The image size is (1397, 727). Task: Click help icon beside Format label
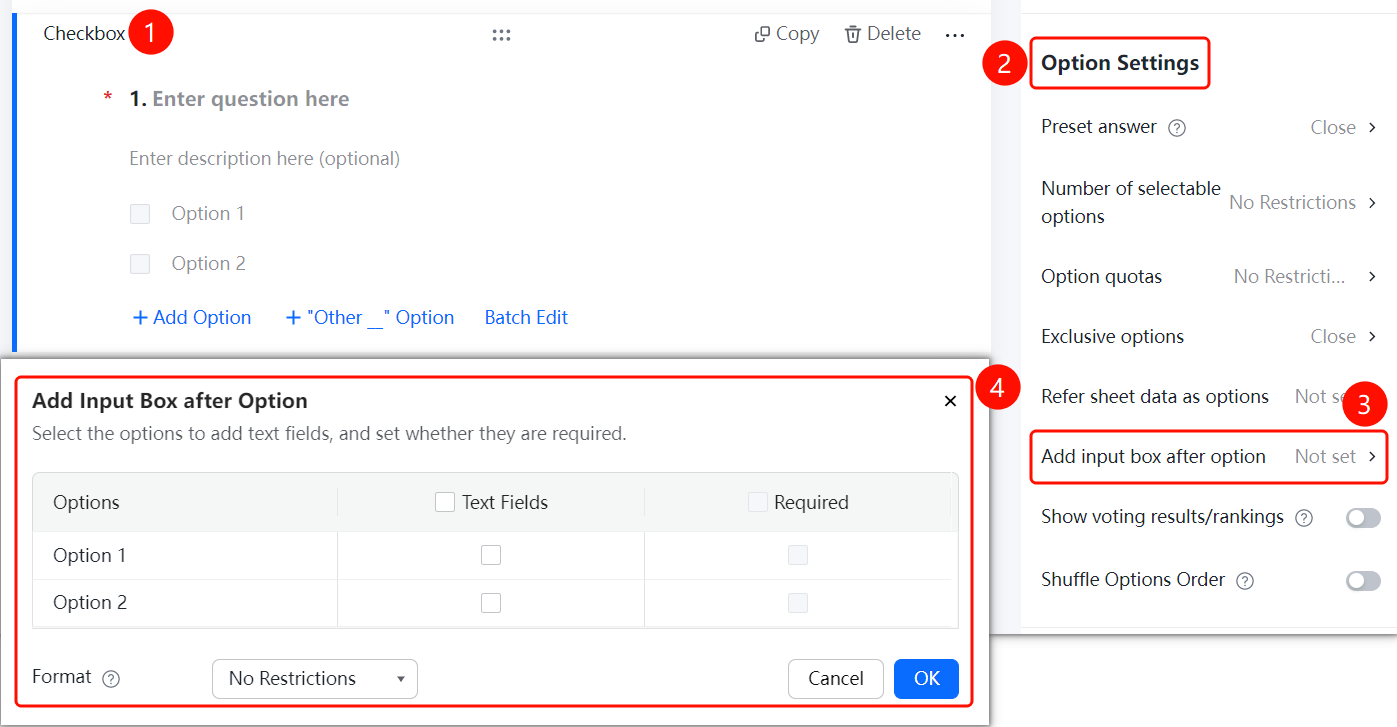pyautogui.click(x=112, y=678)
